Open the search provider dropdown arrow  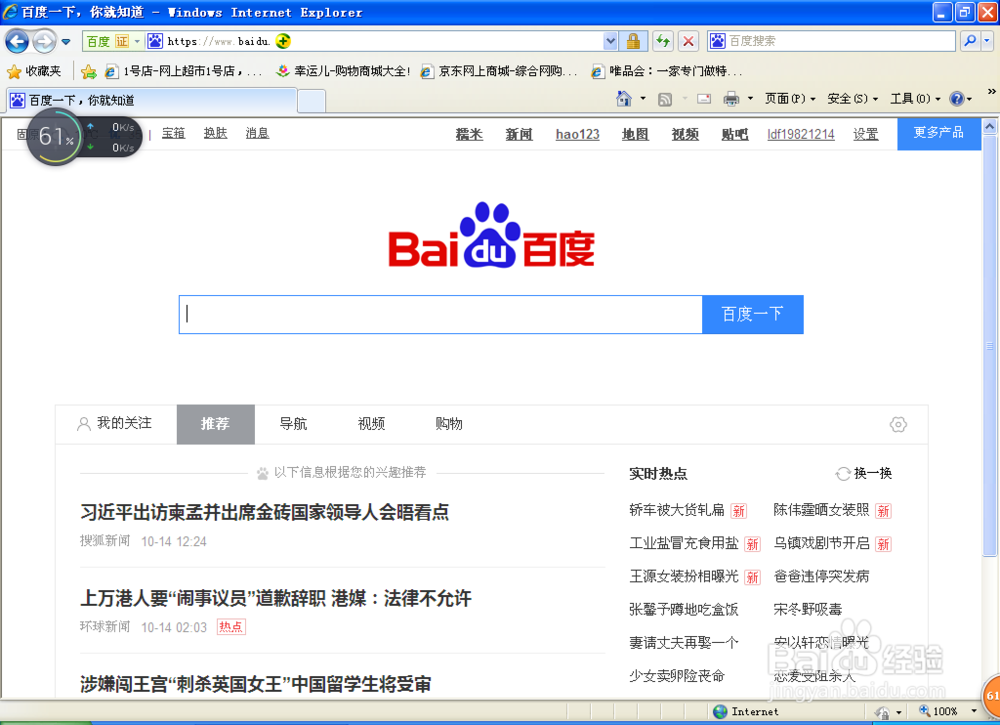(987, 41)
